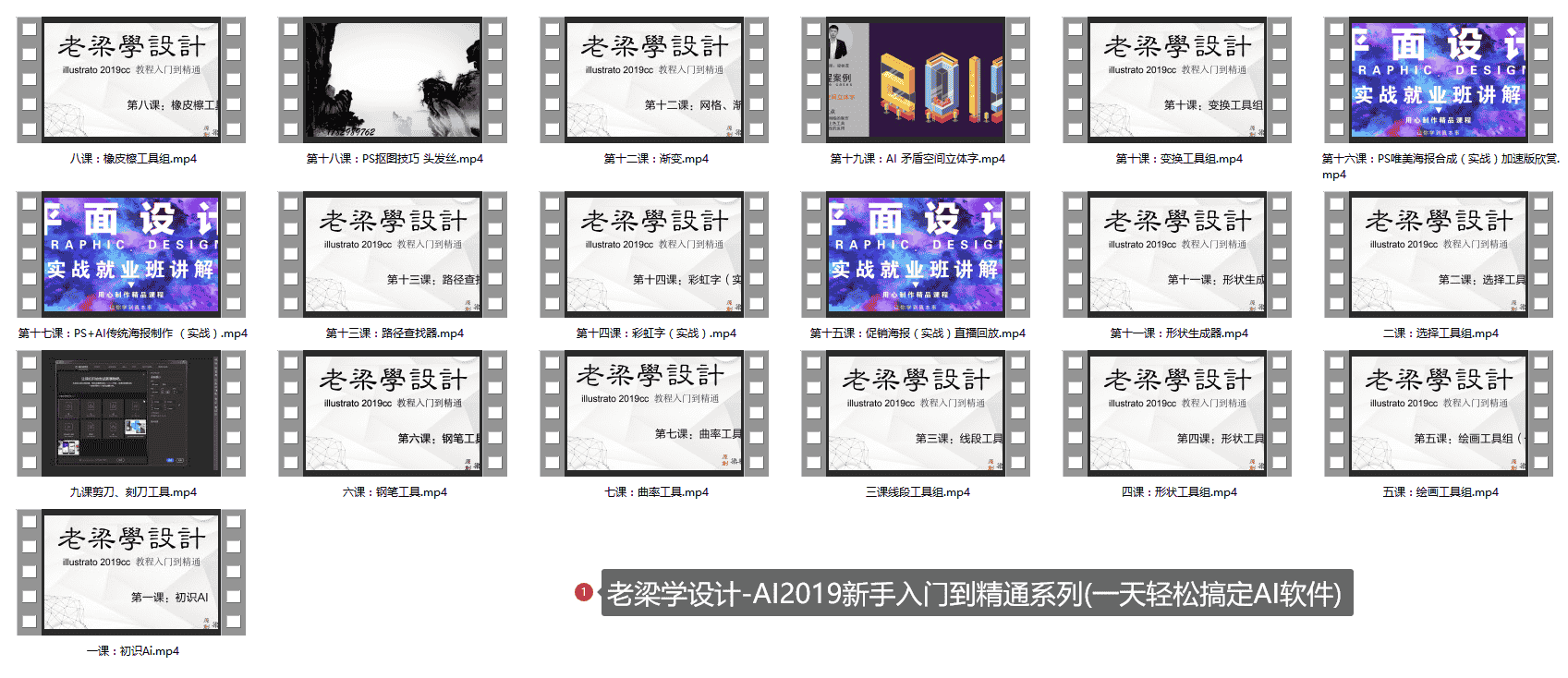Click the file name 四课：形状工具组.mp4
Viewport: 1568px width, 678px height.
[x=1179, y=492]
